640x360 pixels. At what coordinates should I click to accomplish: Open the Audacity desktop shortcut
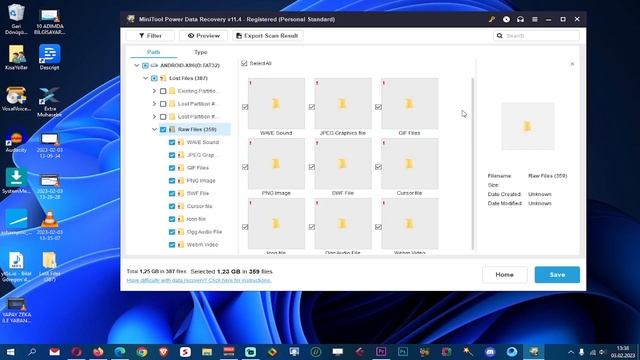tap(16, 142)
